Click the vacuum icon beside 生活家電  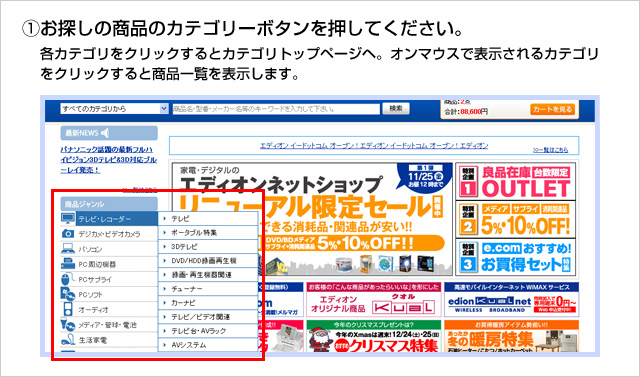pos(68,339)
